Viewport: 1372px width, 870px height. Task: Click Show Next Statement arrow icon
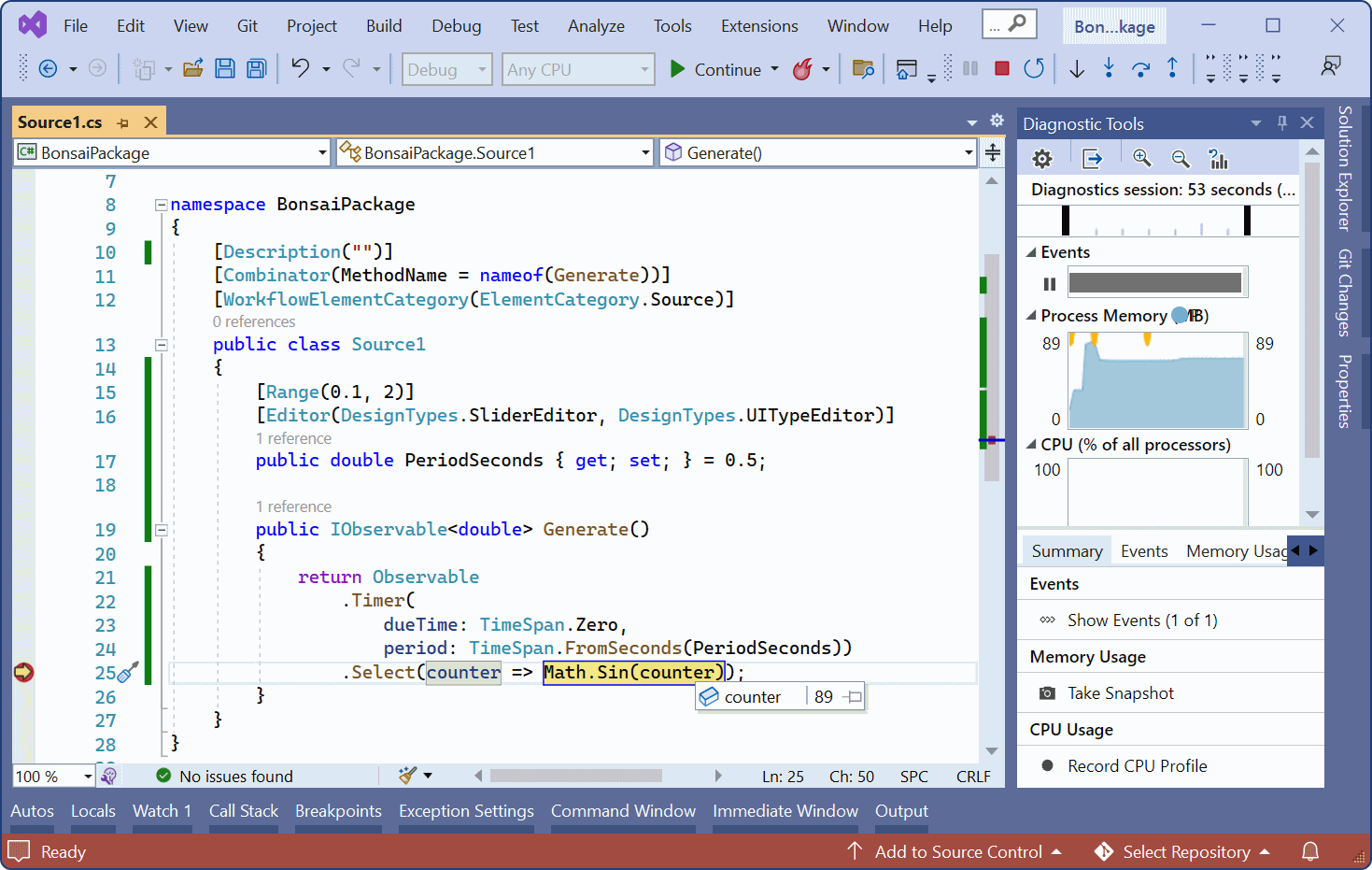(x=1077, y=68)
